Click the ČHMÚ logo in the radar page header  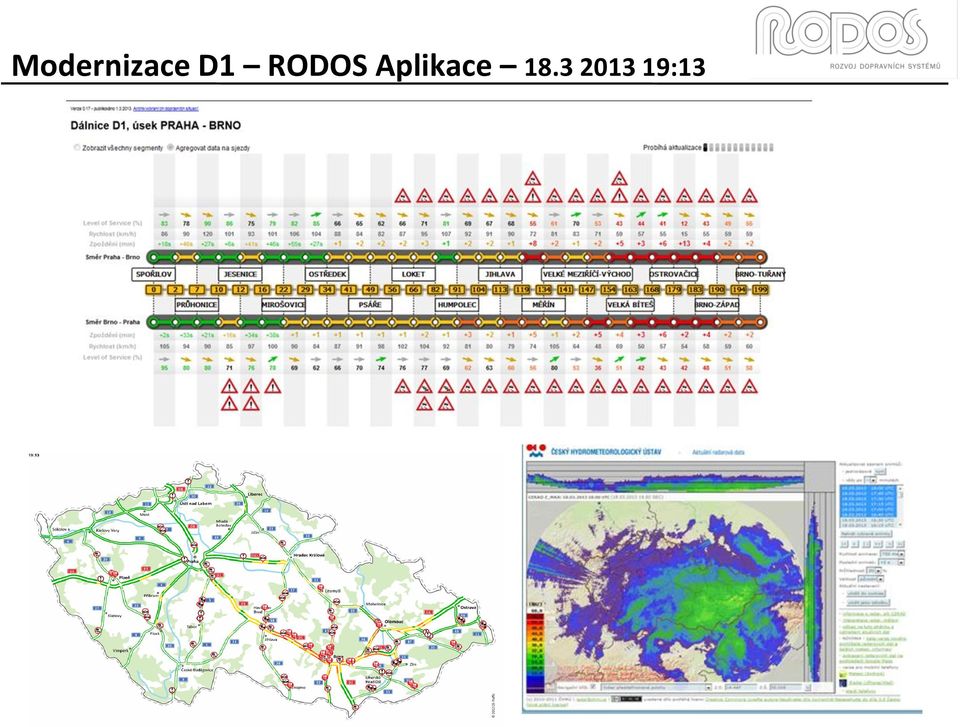tap(536, 451)
